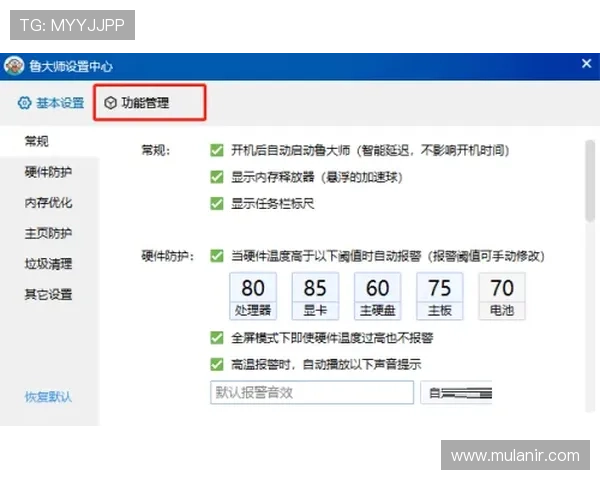This screenshot has height=480, width=600.
Task: Click the 电池 threshold value 70
Action: 502,288
